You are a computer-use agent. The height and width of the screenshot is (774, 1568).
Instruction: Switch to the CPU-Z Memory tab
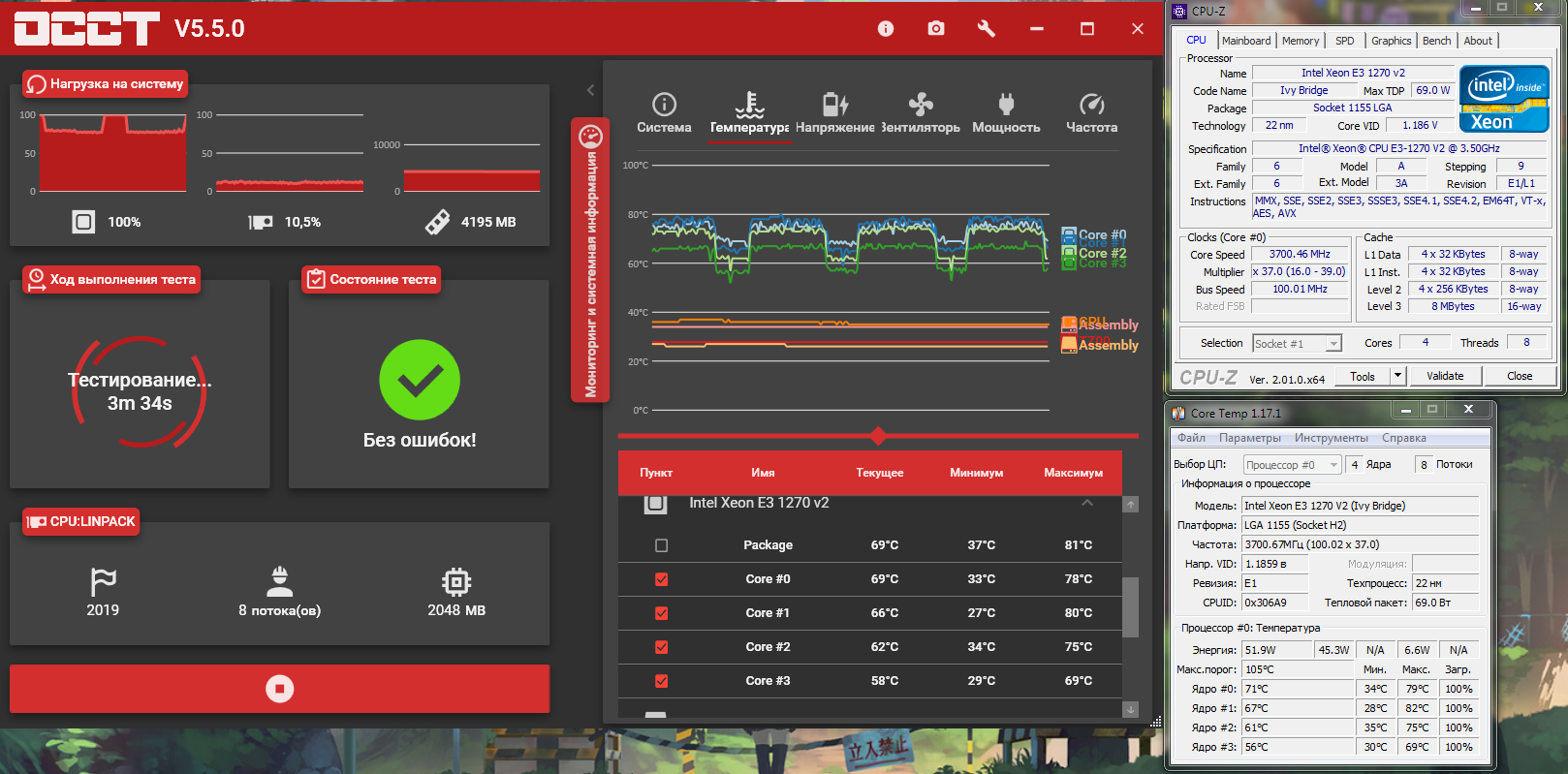point(1300,41)
